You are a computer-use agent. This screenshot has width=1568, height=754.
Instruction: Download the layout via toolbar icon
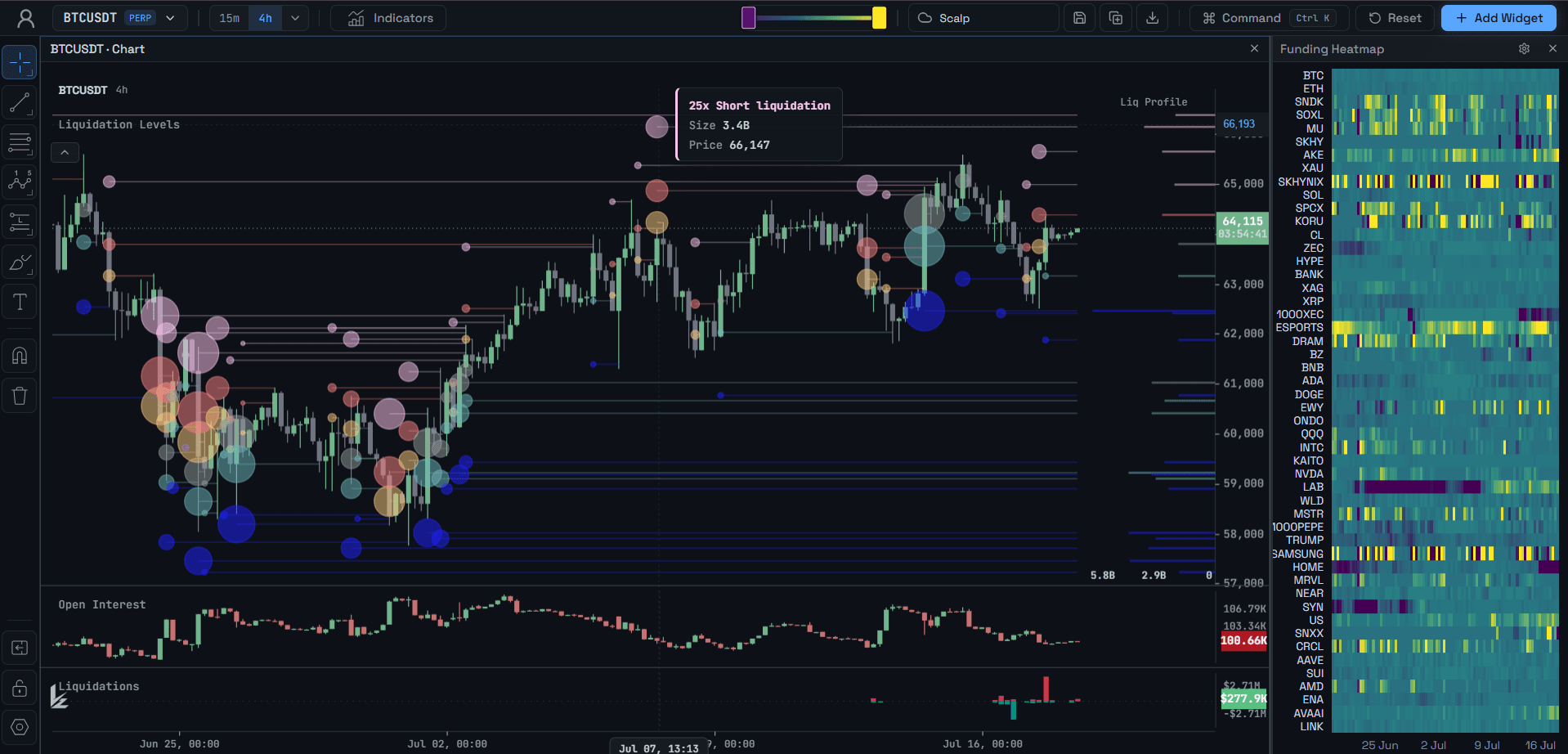click(1153, 18)
